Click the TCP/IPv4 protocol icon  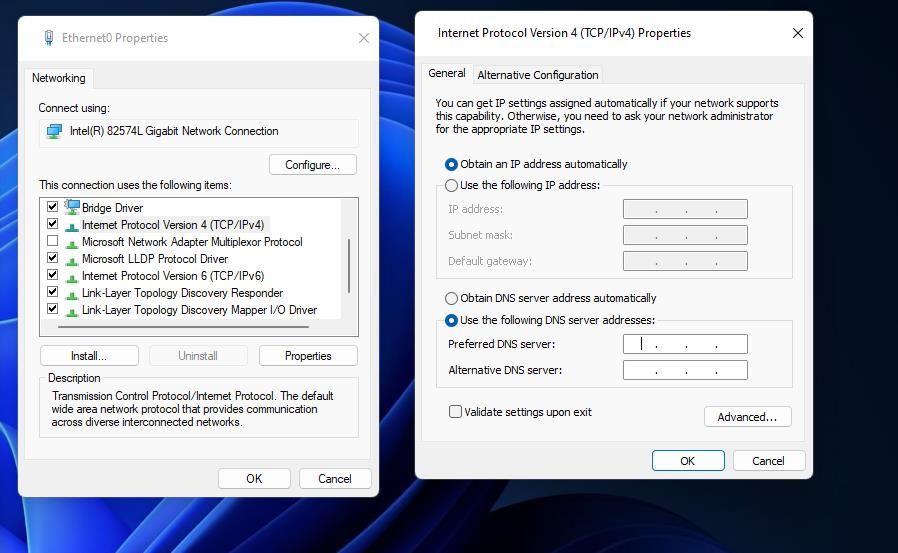(72, 226)
